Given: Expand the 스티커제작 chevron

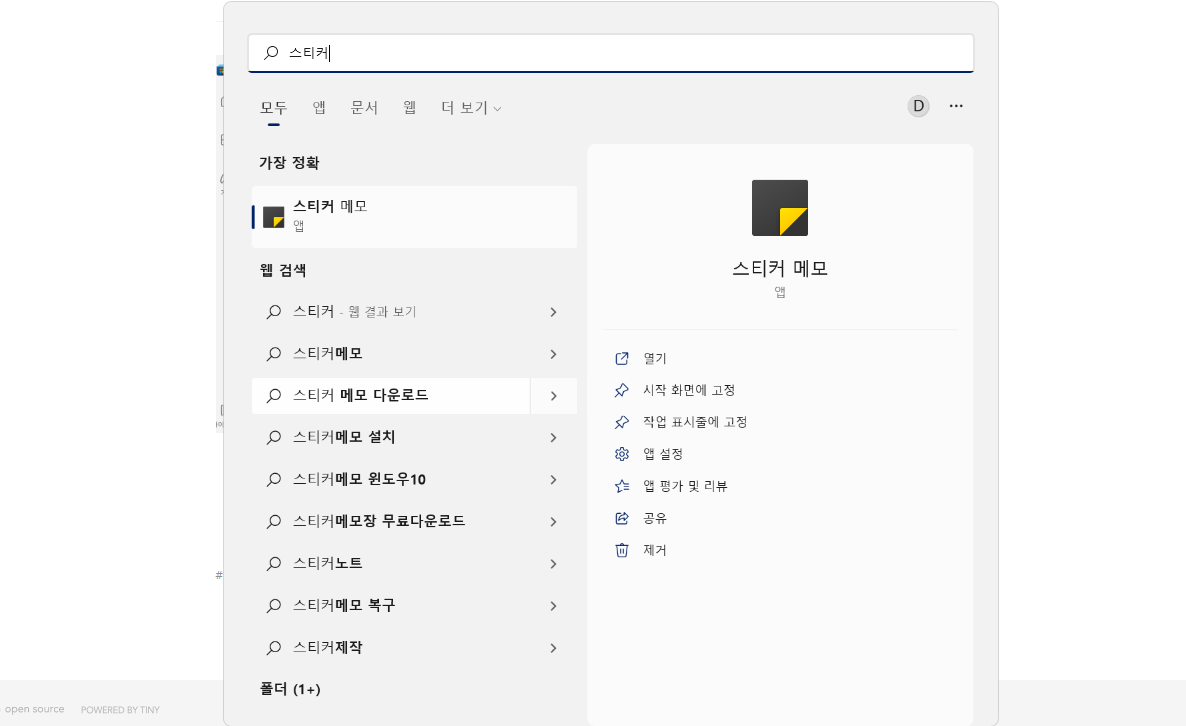Looking at the screenshot, I should 554,648.
